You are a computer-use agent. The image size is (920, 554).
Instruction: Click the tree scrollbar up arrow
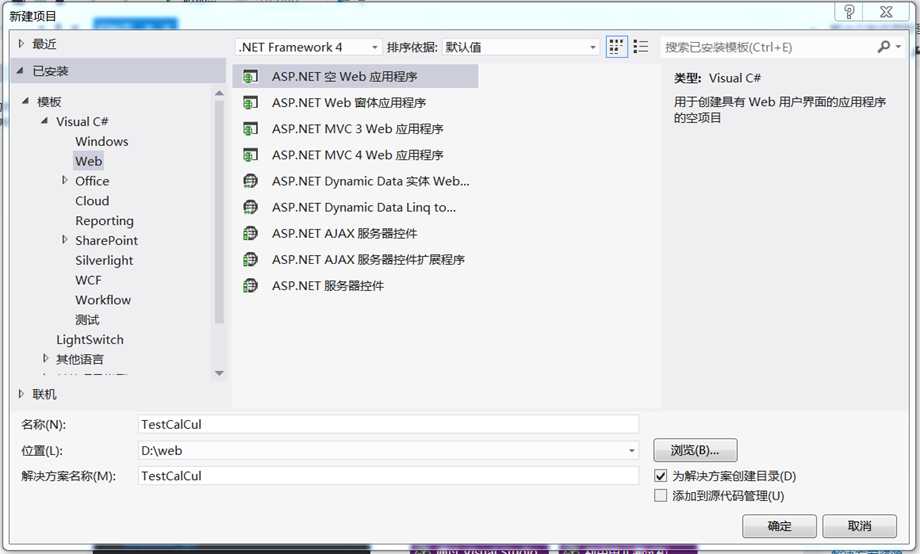[219, 93]
